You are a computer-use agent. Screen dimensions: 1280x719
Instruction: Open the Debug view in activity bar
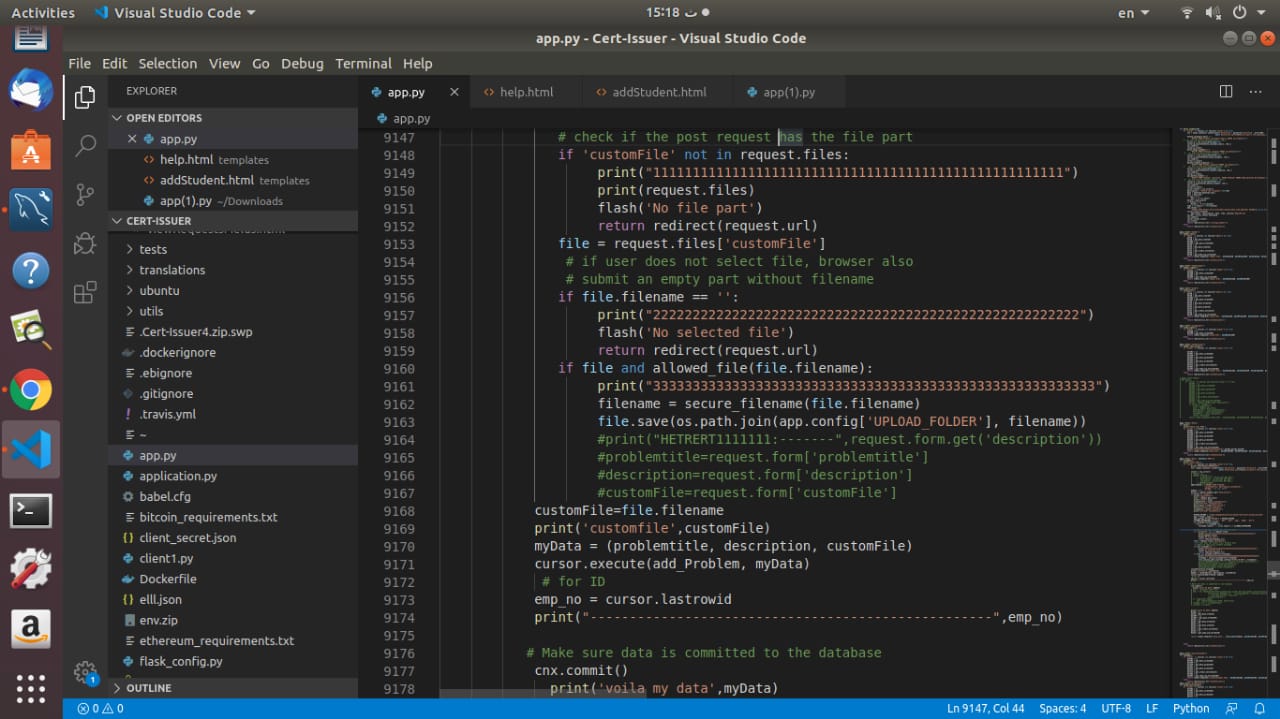(85, 244)
